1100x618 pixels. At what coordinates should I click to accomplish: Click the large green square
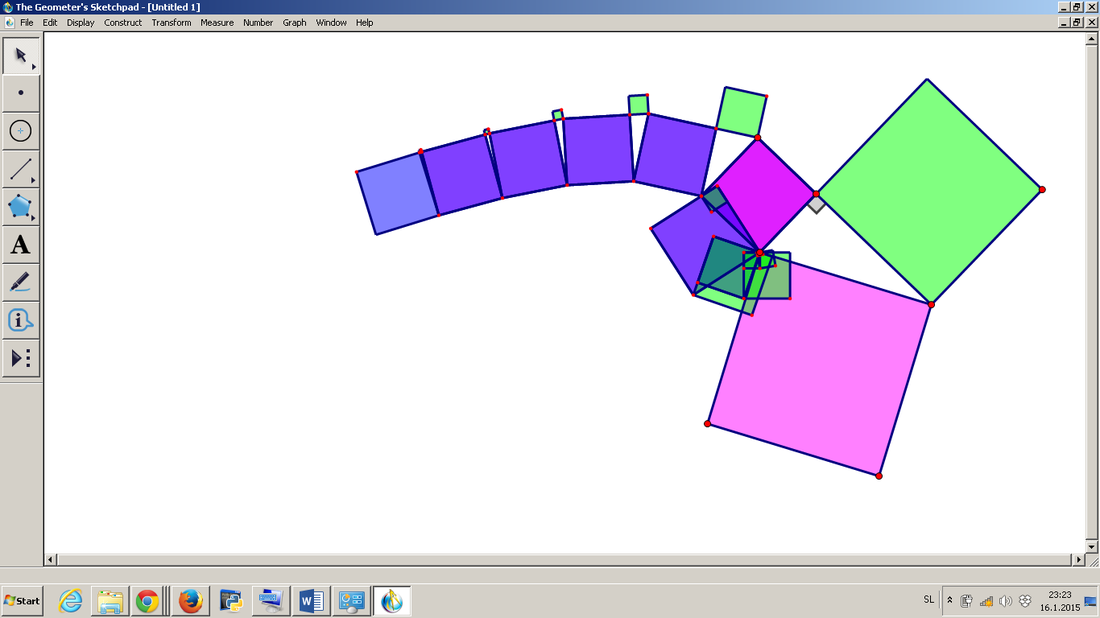pyautogui.click(x=930, y=190)
